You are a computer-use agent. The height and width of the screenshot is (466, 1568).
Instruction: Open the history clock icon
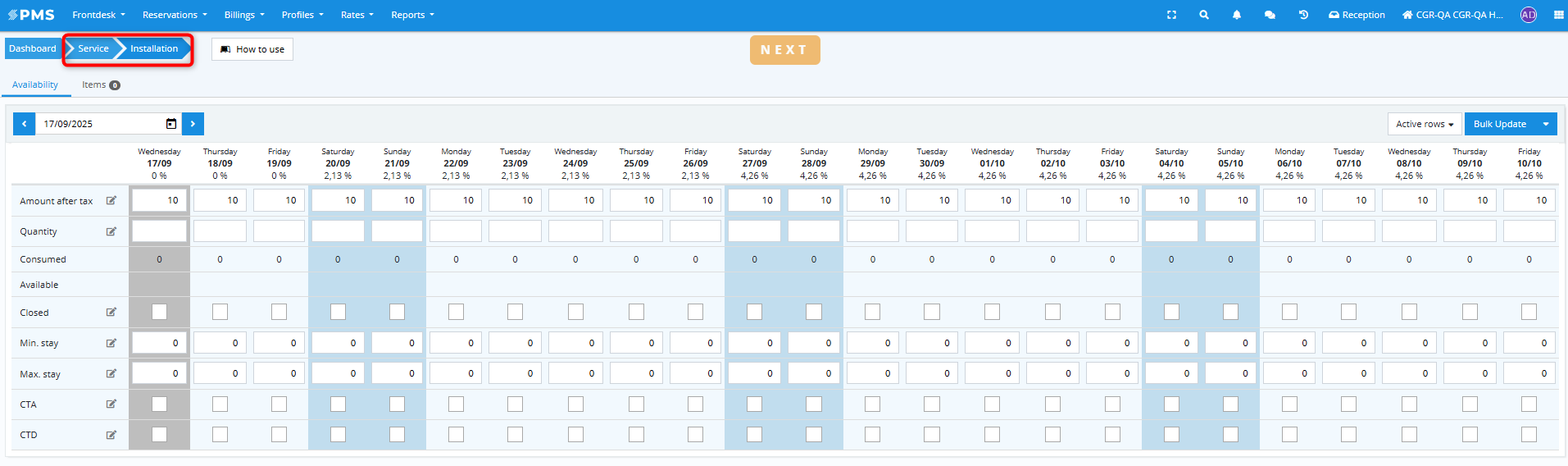tap(1303, 15)
